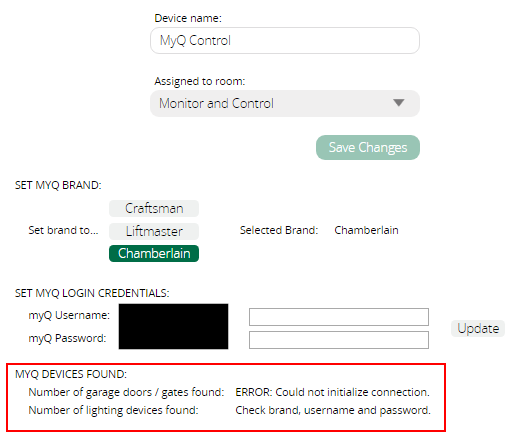The width and height of the screenshot is (515, 437).
Task: Focus the Device name text field
Action: pyautogui.click(x=285, y=40)
